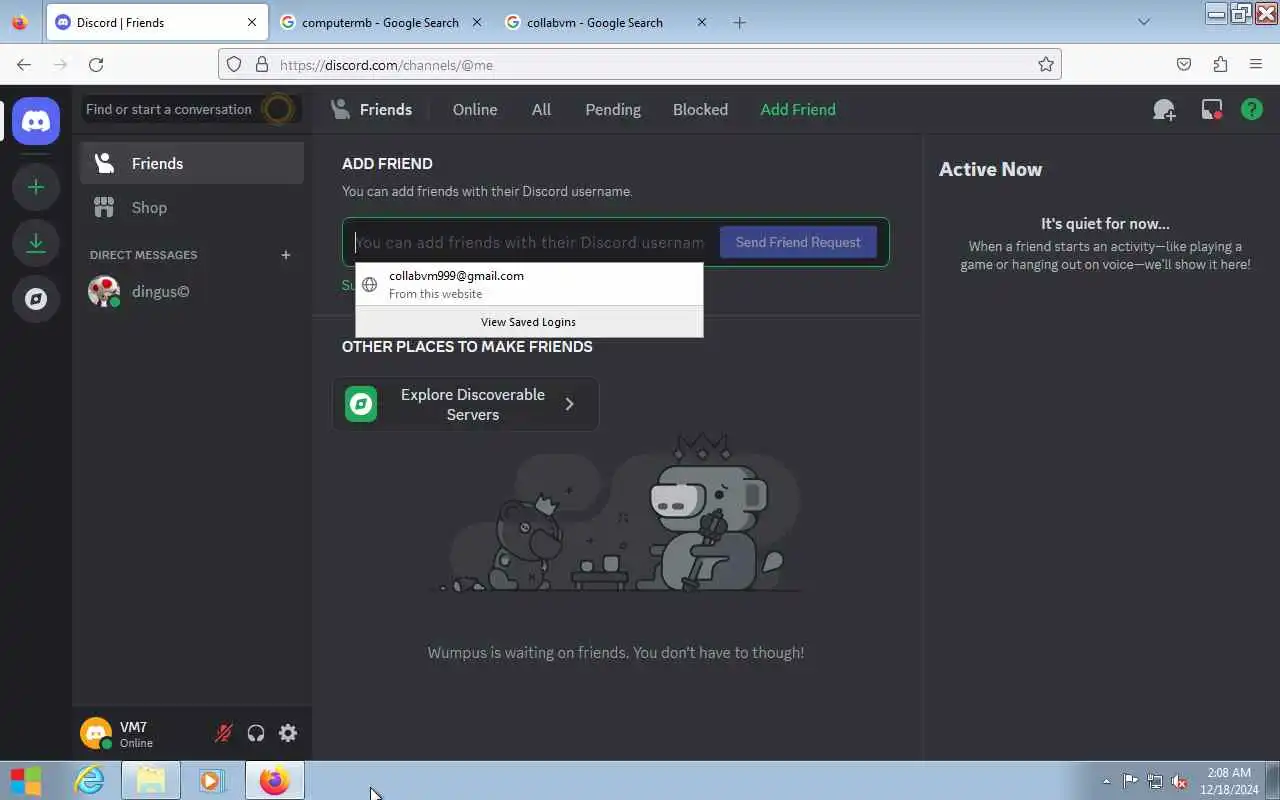1280x800 pixels.
Task: Choose saved login collabvm999@gmail.com
Action: point(529,284)
